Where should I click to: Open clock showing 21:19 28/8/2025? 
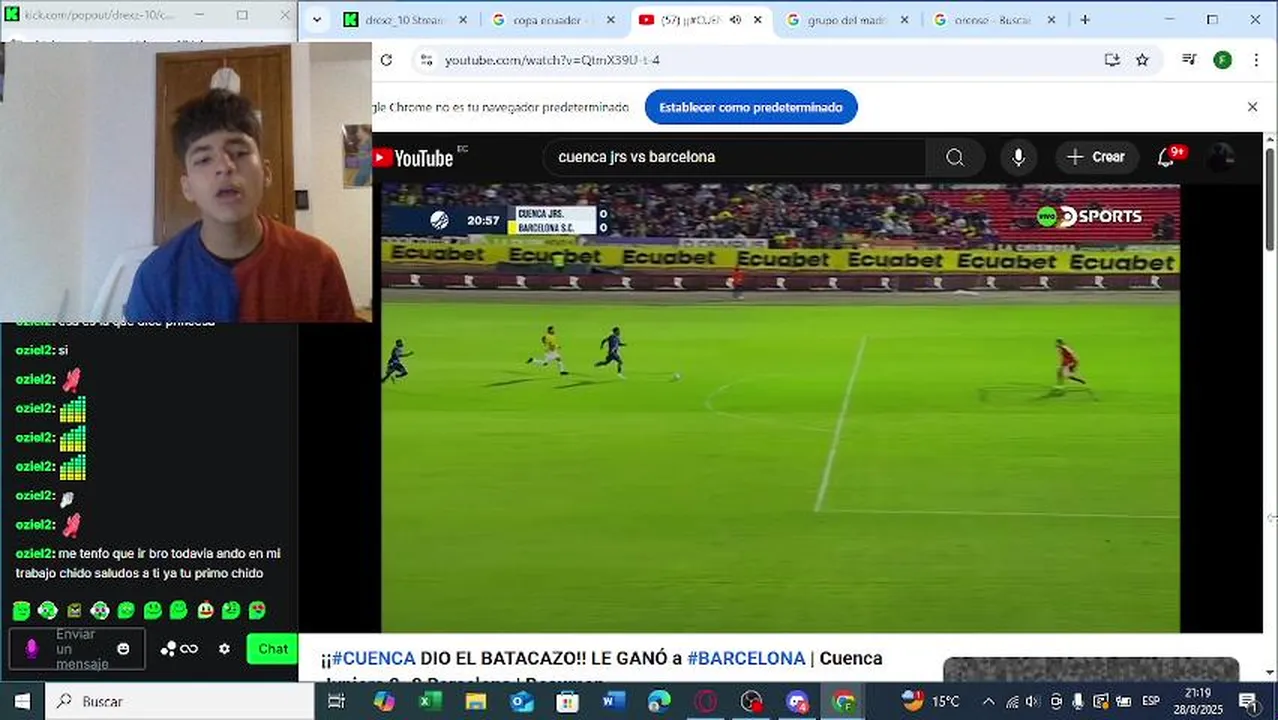1198,701
